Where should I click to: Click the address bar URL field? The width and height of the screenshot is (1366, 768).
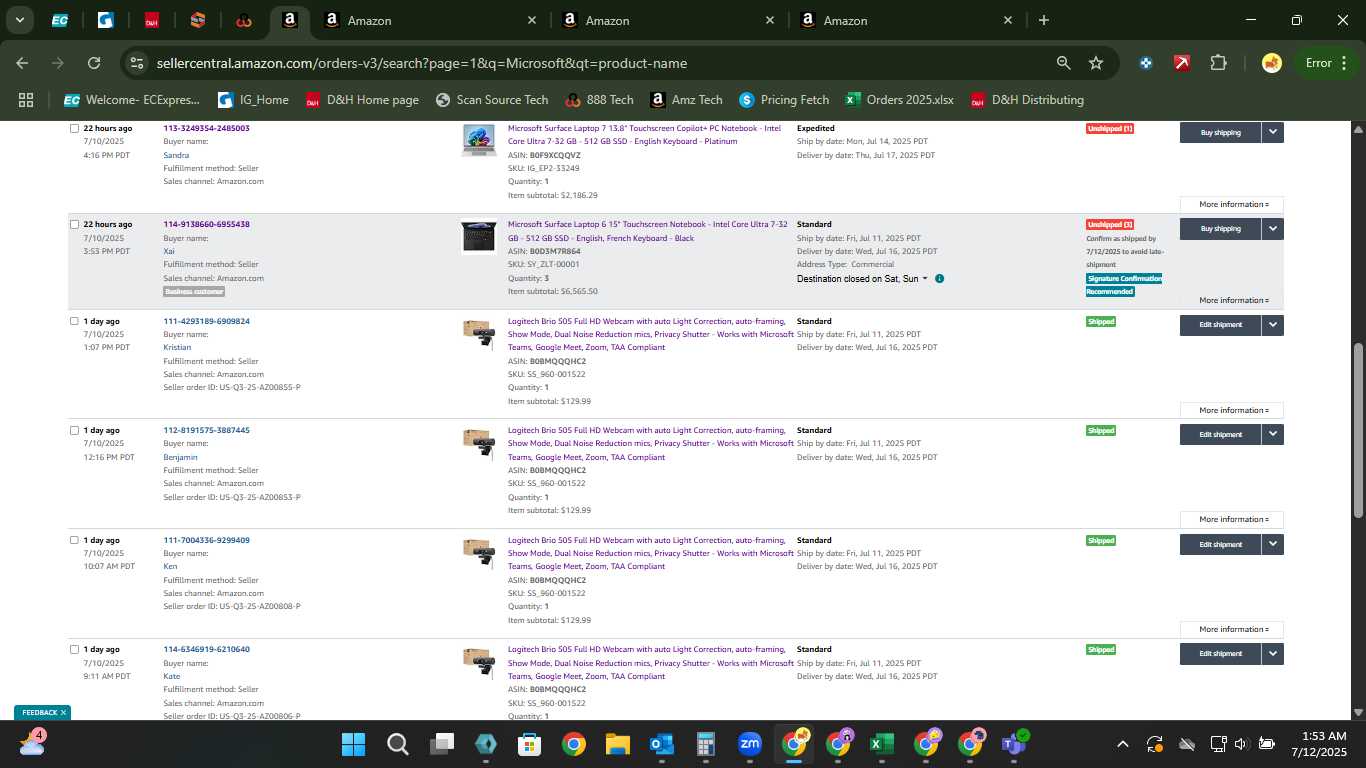(598, 63)
